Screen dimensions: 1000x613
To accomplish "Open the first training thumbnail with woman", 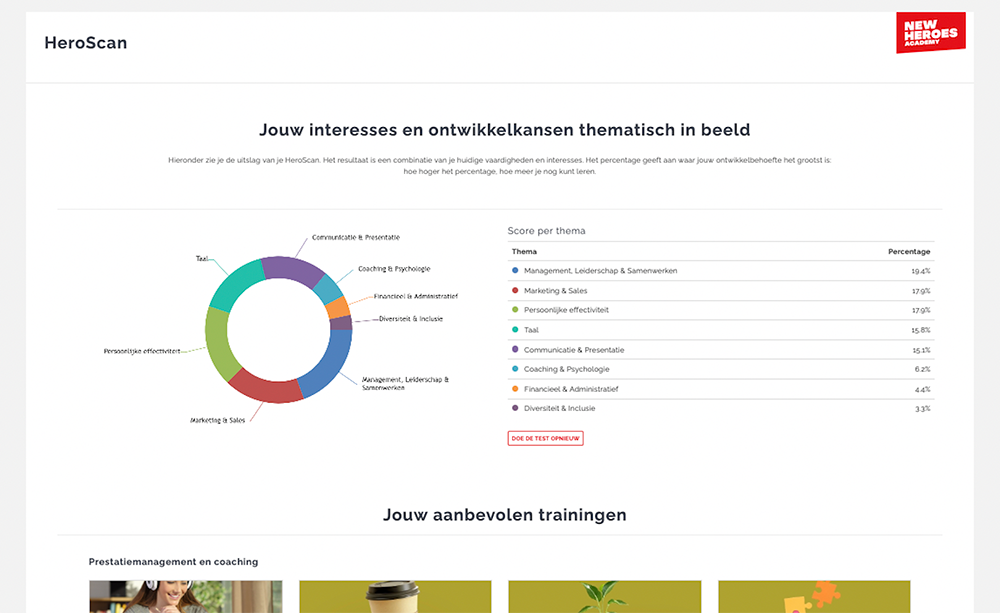I will coord(186,596).
